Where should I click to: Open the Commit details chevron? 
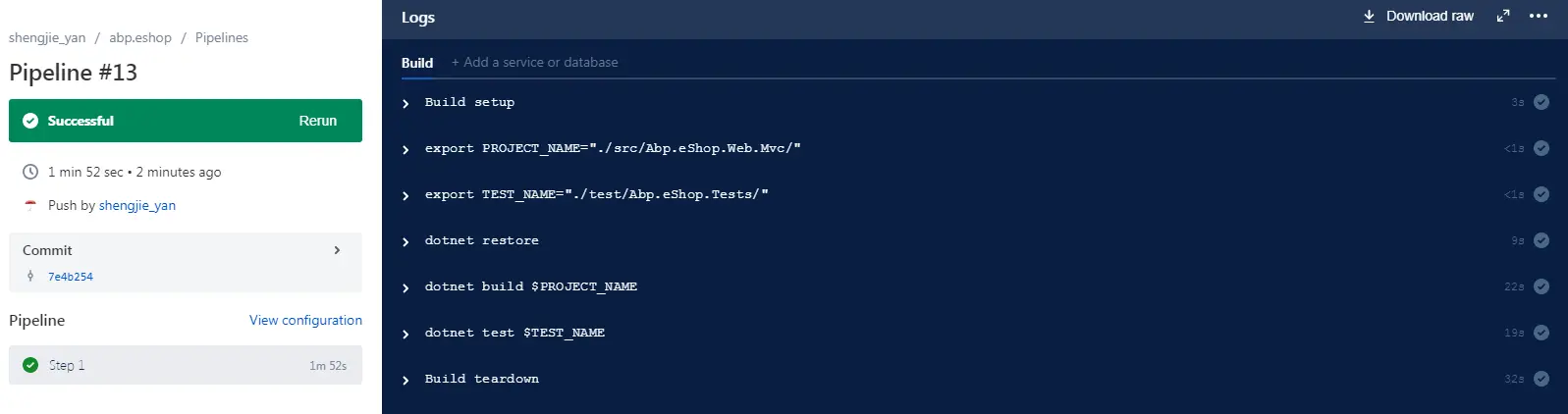[x=337, y=250]
